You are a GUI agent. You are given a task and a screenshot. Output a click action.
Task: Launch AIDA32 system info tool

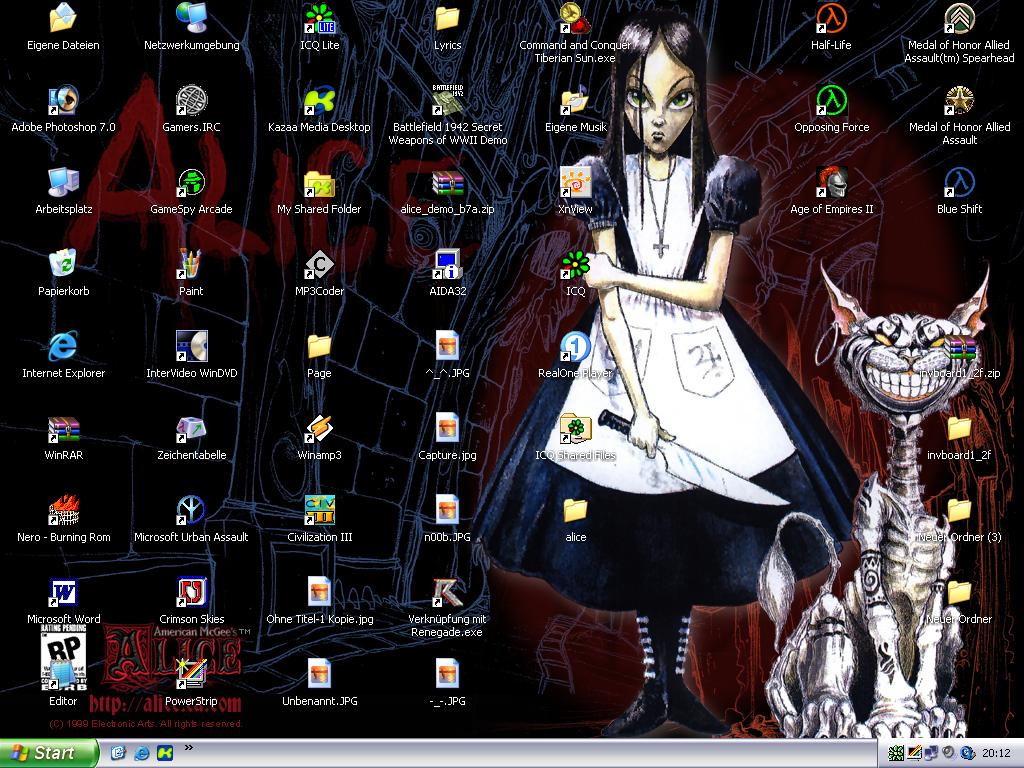point(447,265)
